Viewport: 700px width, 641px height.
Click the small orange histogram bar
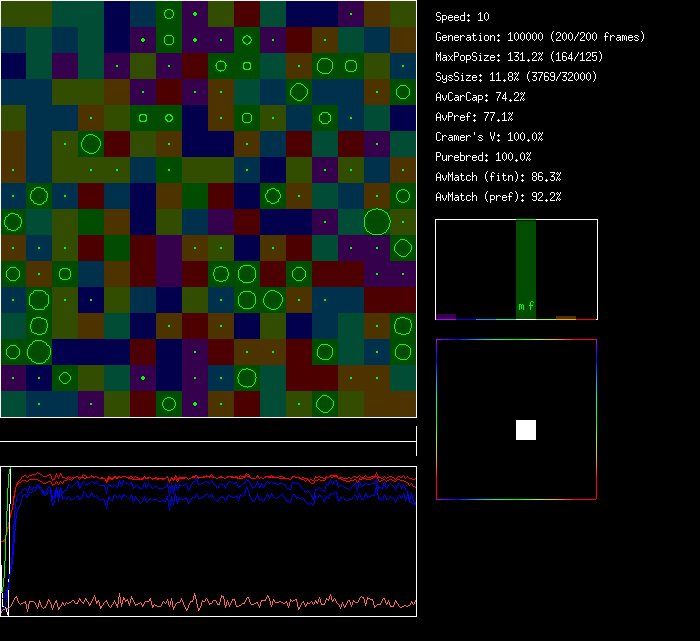pos(566,317)
